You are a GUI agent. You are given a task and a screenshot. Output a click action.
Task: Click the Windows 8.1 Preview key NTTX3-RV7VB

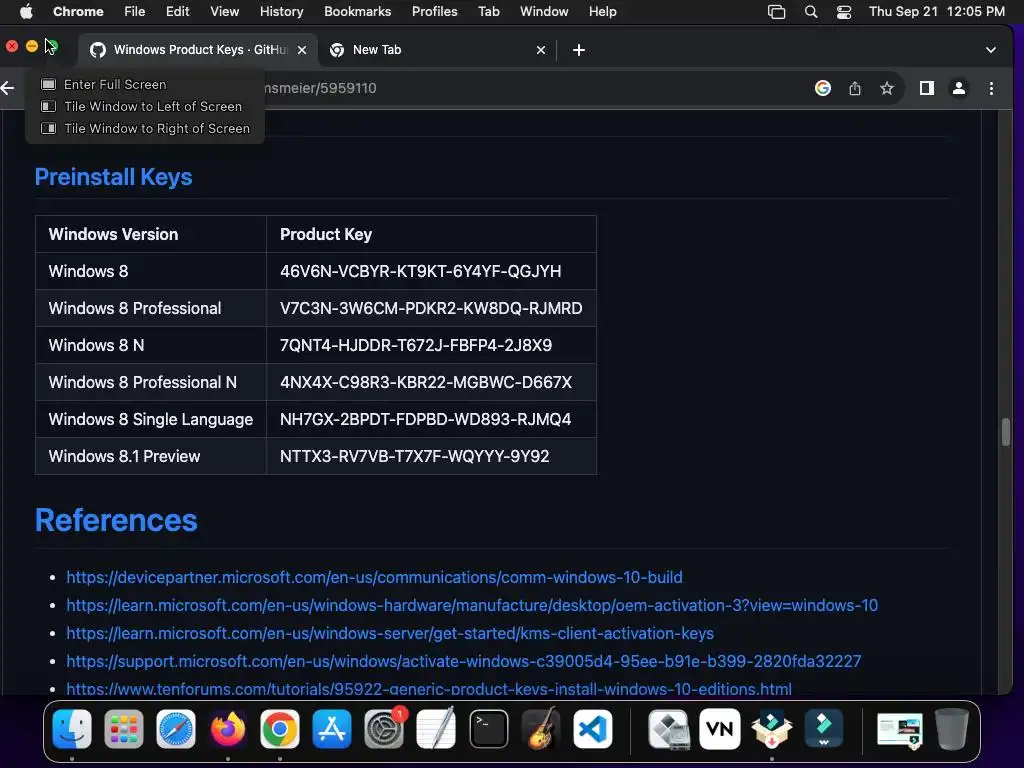pyautogui.click(x=415, y=456)
